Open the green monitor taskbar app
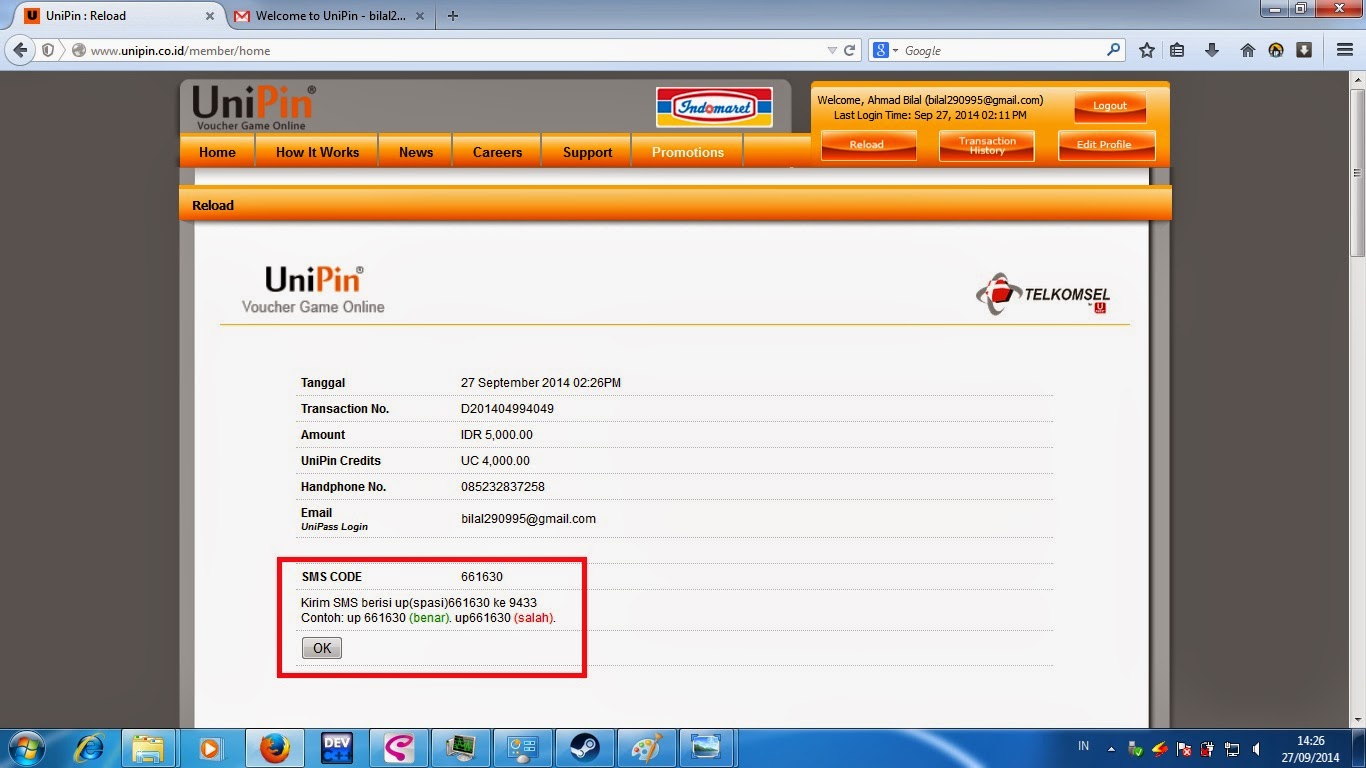 [x=460, y=748]
